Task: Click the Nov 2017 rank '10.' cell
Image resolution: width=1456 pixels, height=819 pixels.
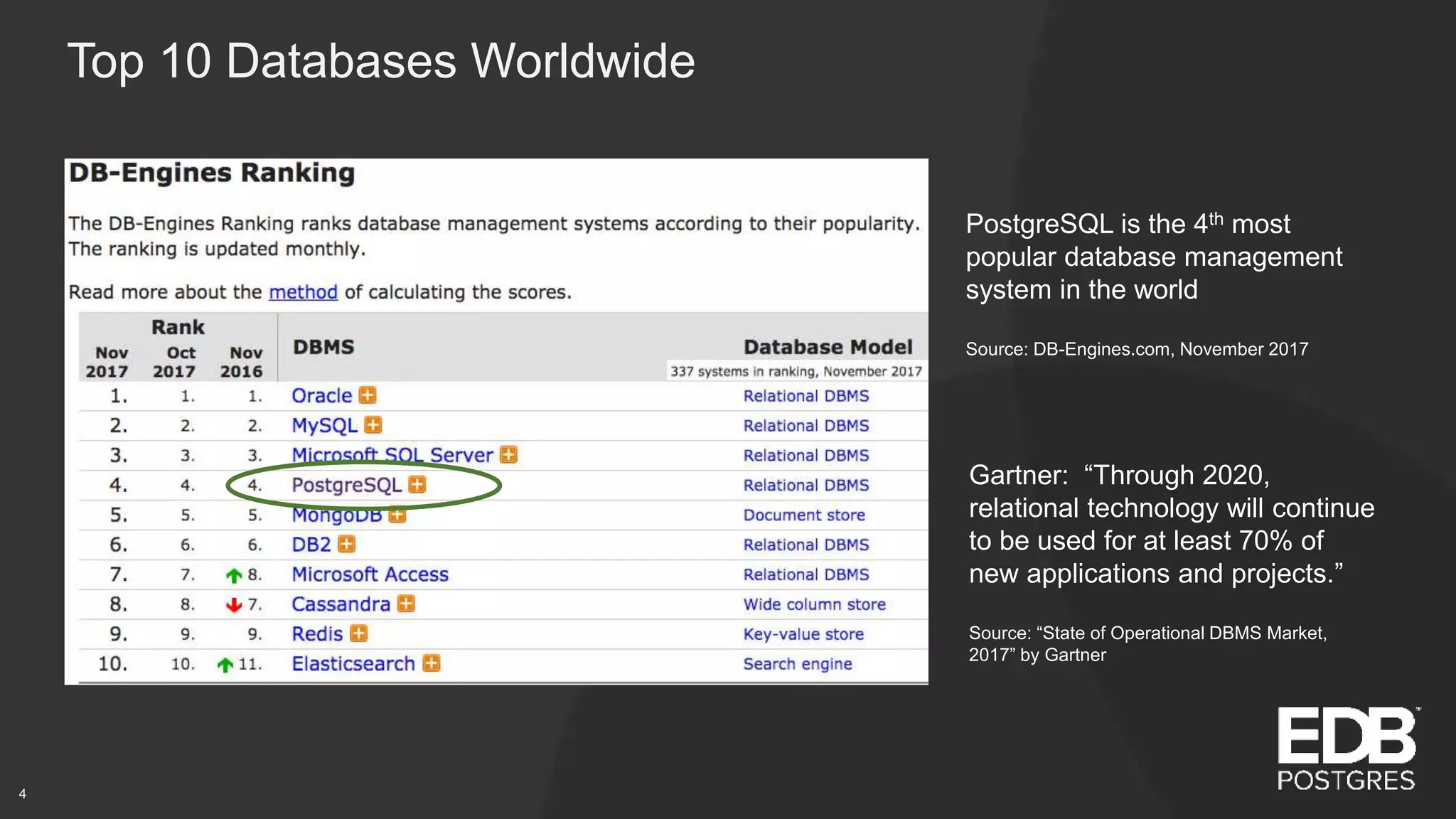Action: tap(113, 664)
